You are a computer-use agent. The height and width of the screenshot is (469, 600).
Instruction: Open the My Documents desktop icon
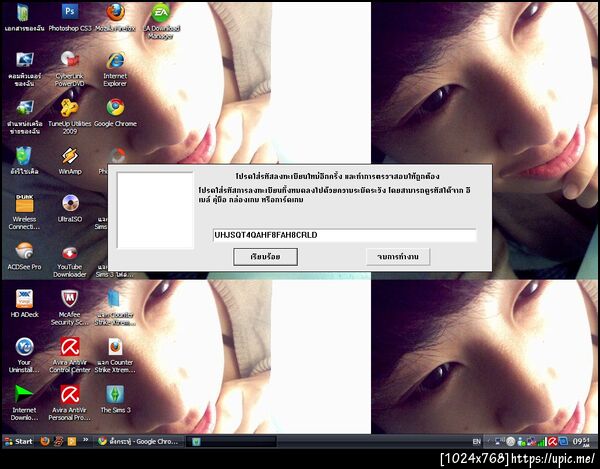24,17
